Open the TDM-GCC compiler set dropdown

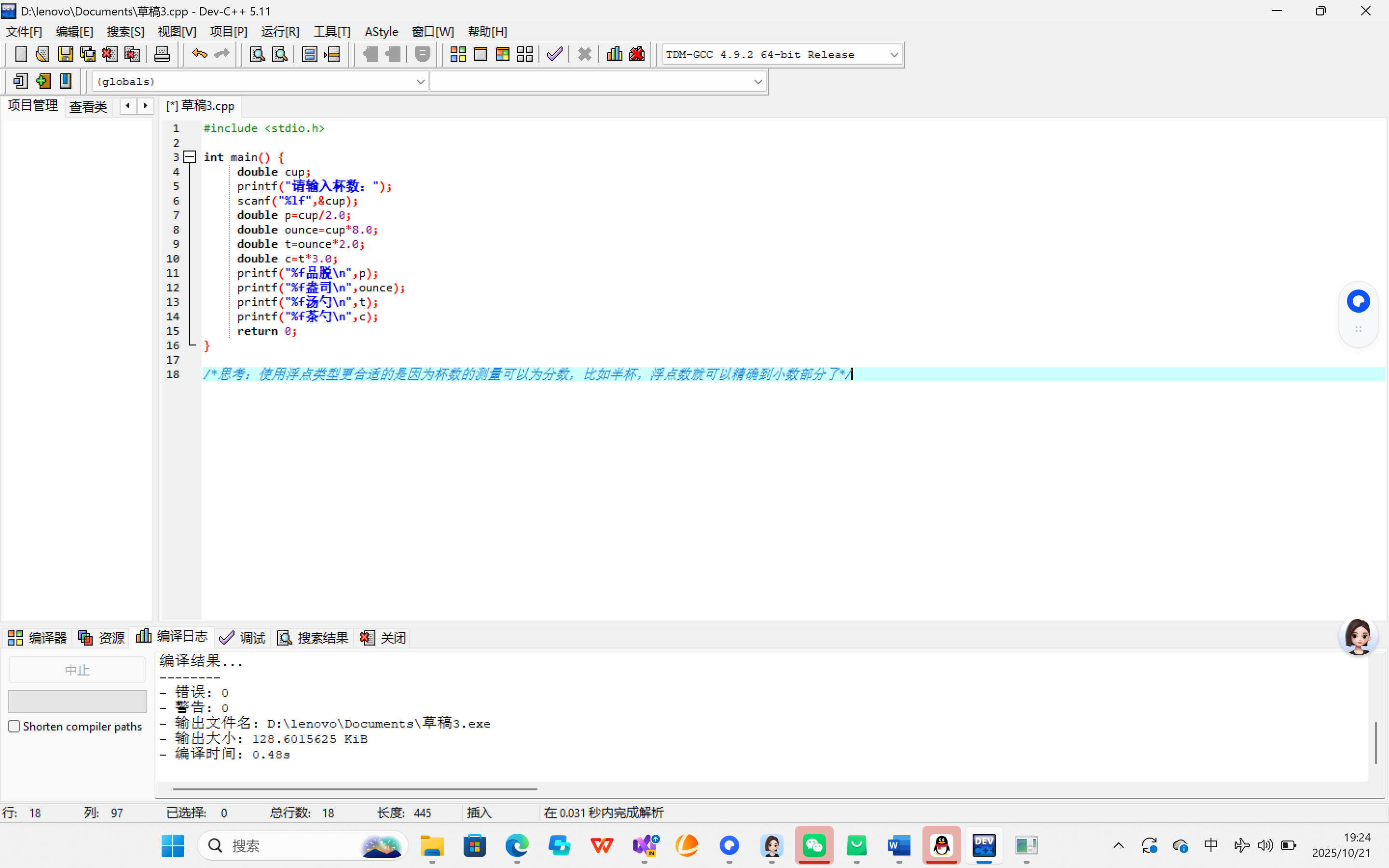pos(894,55)
